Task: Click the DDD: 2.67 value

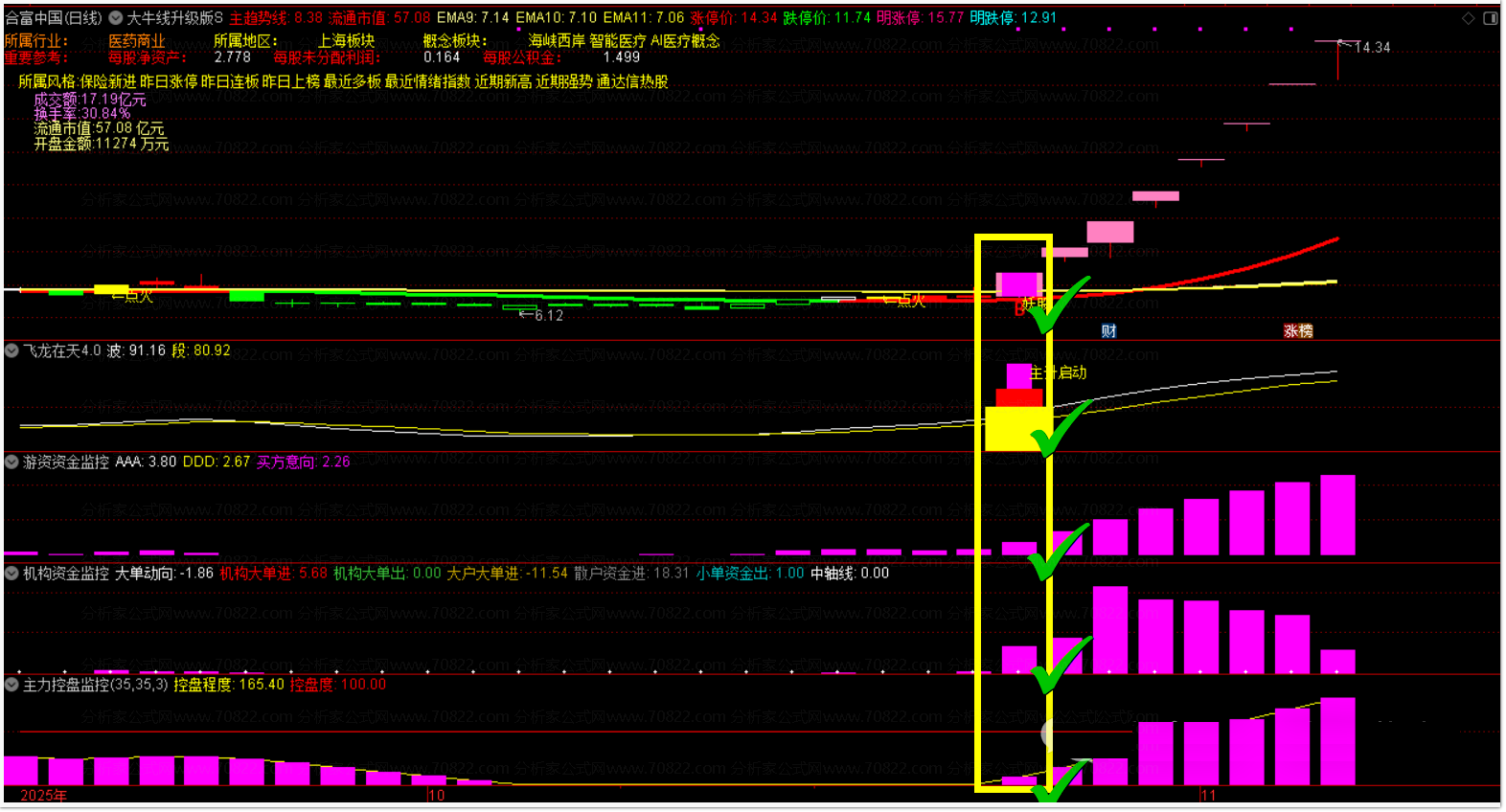Action: point(217,462)
